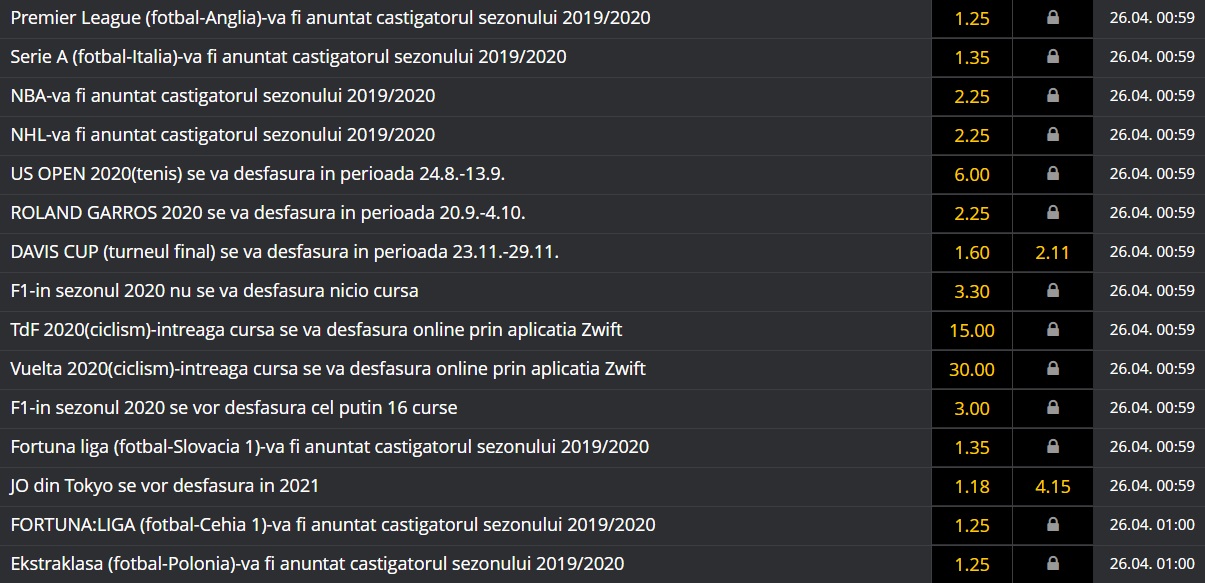Select odds 1.60 for DAVIS CUP

click(x=972, y=252)
